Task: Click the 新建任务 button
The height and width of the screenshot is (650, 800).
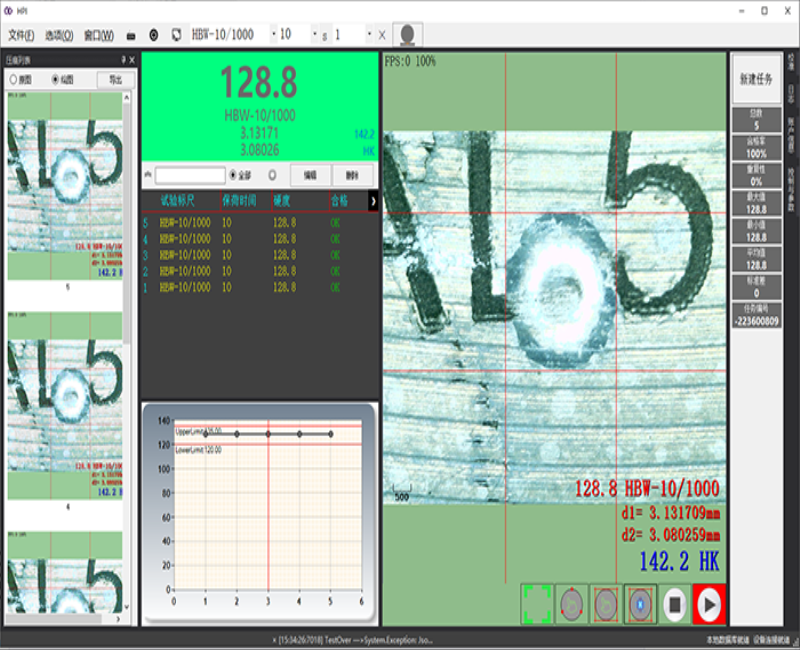Action: 756,79
